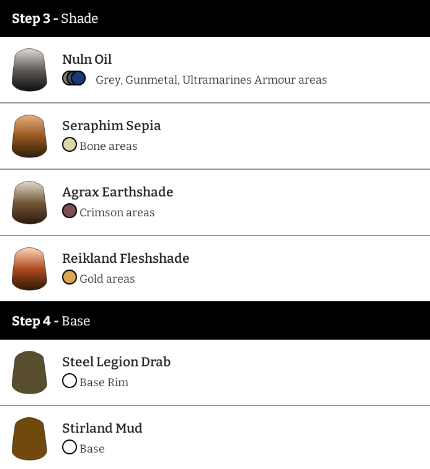Click the Seraphim Sepia paint pot icon
The height and width of the screenshot is (469, 430).
(29, 136)
